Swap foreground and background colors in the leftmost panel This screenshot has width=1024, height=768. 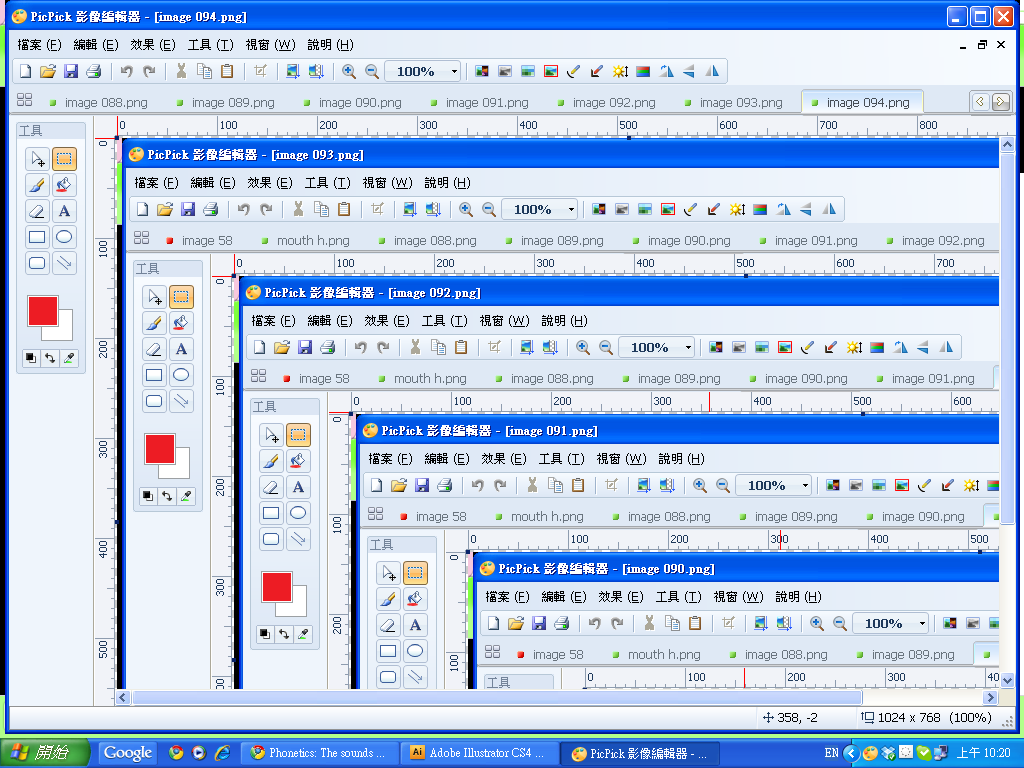(x=50, y=357)
